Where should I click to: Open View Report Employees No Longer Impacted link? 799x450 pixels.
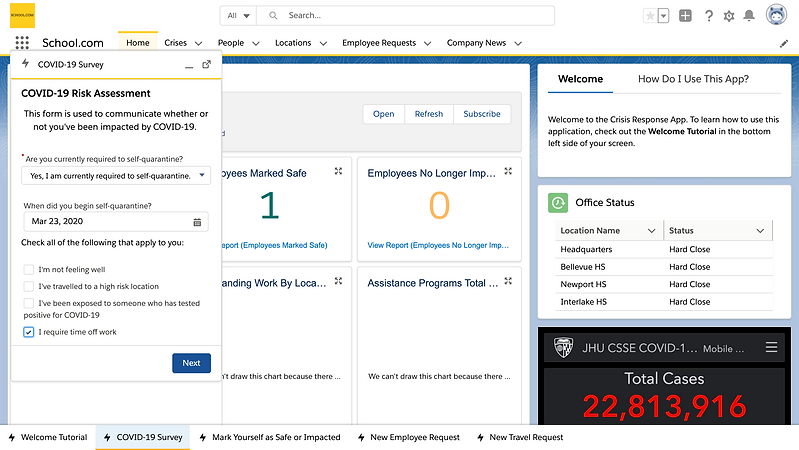point(438,245)
